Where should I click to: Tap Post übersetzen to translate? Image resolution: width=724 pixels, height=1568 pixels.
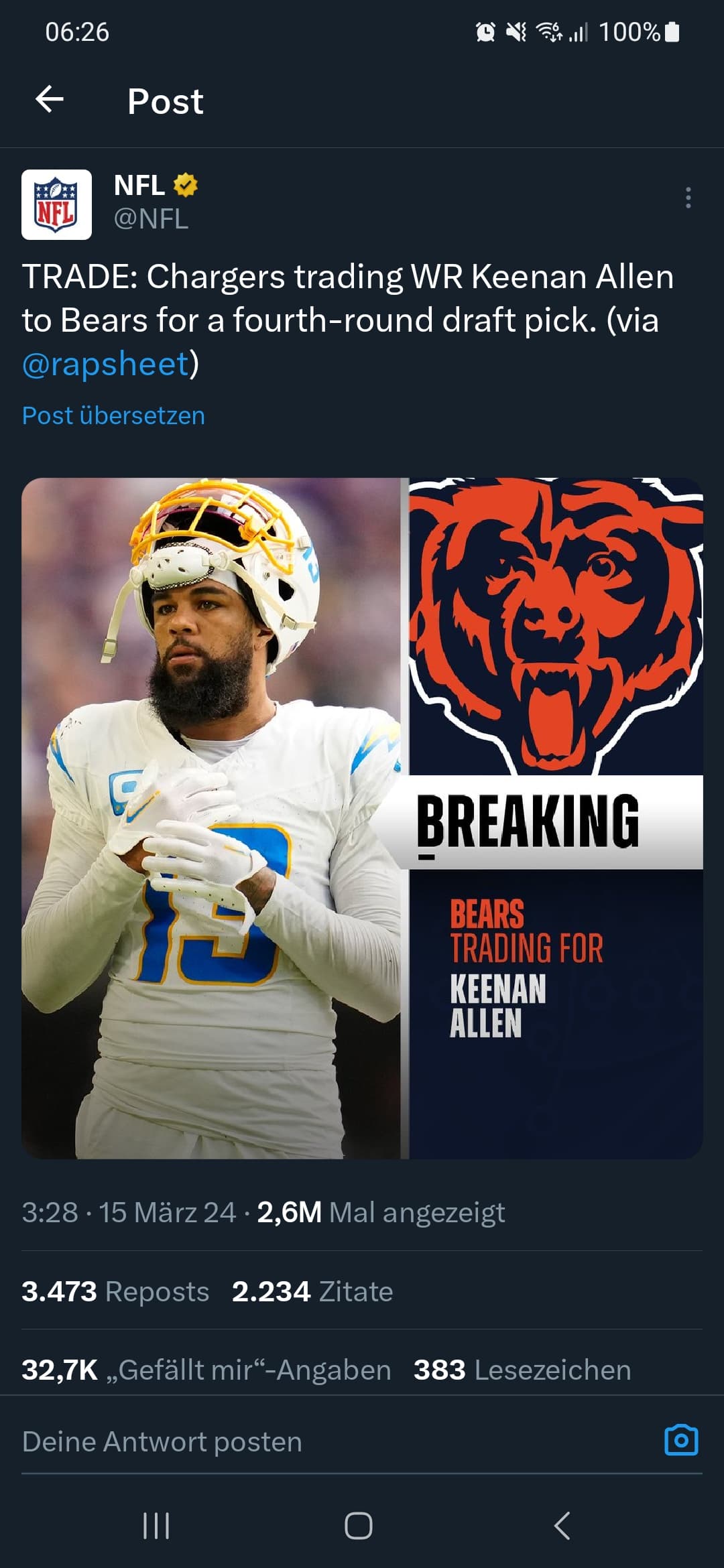(x=113, y=415)
